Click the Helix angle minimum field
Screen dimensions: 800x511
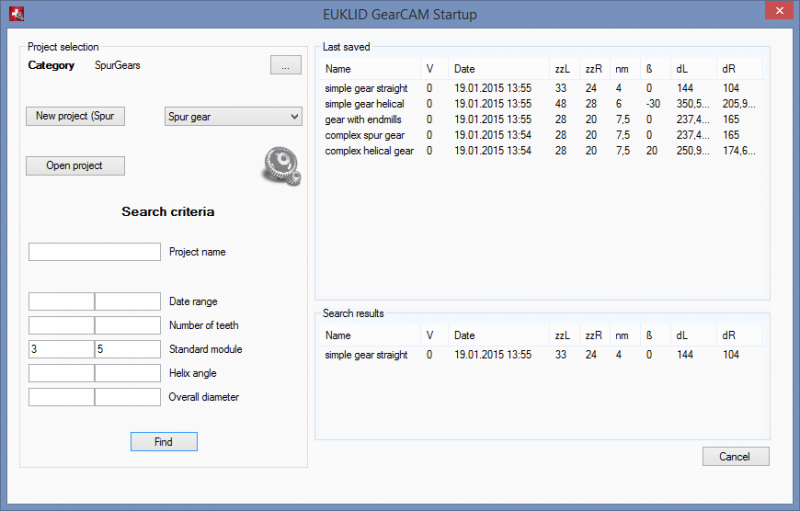click(61, 373)
